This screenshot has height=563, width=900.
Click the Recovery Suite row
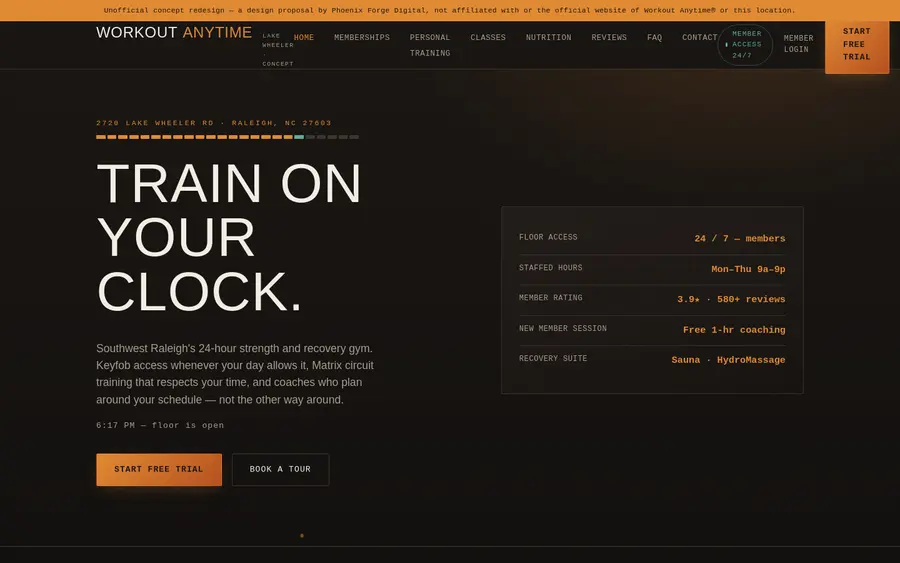tap(652, 360)
